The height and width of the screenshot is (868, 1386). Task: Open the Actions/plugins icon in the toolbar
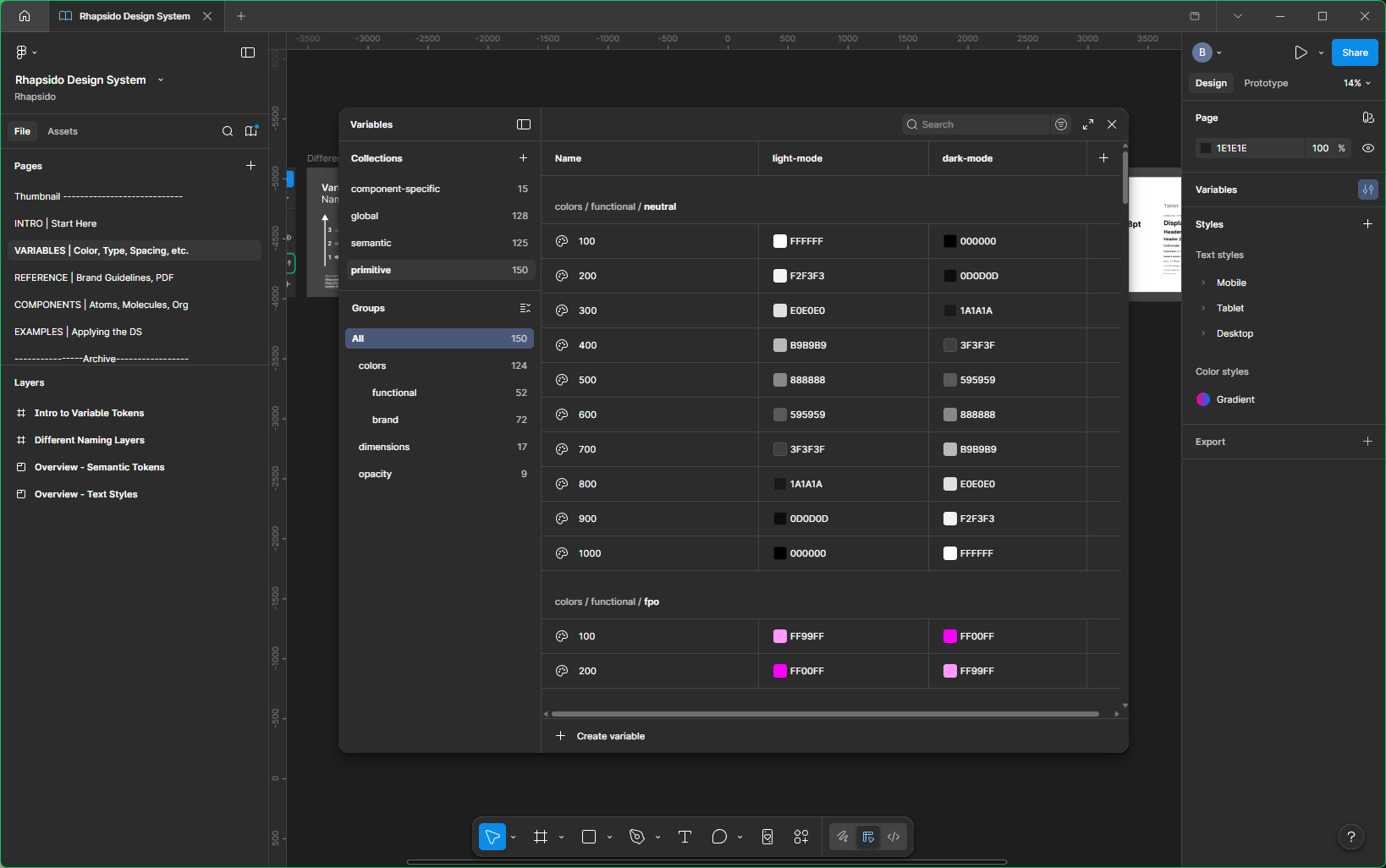click(800, 837)
